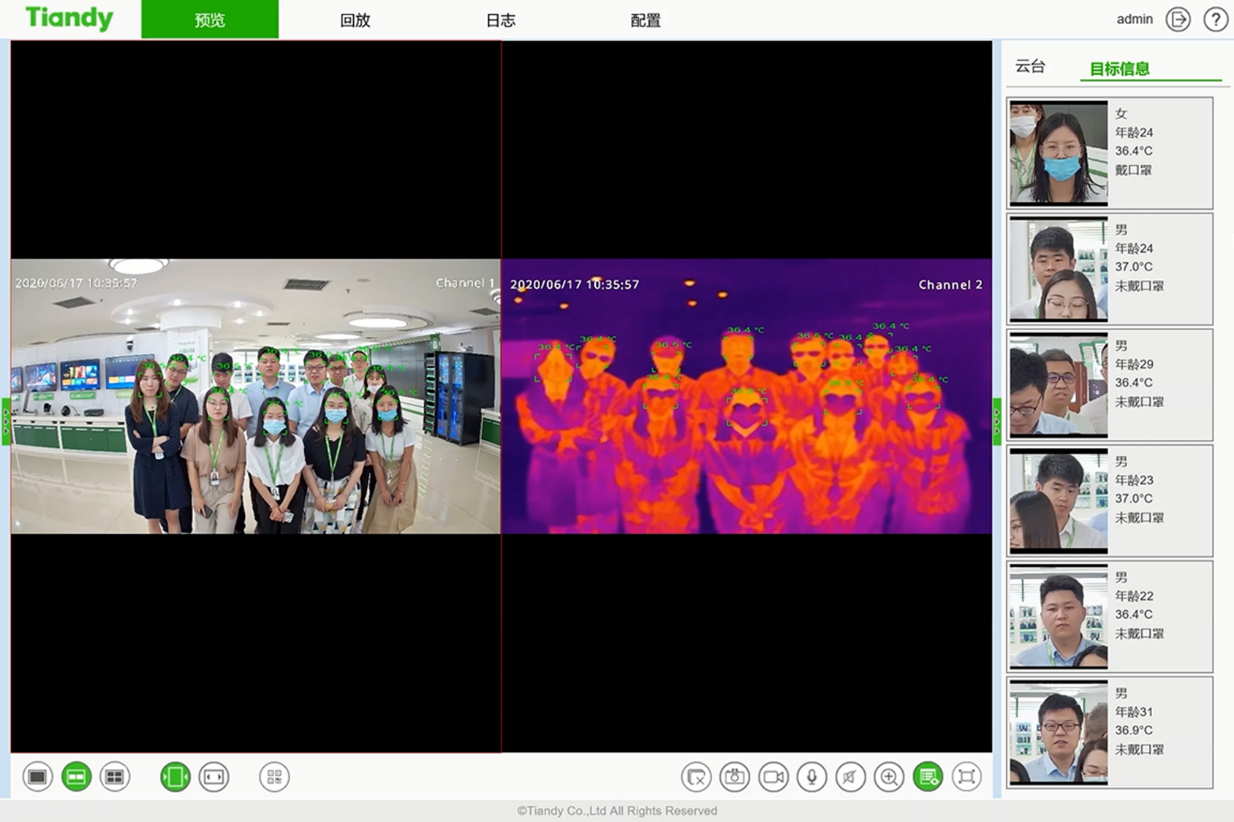Image resolution: width=1234 pixels, height=822 pixels.
Task: Click the logout icon next to admin
Action: 1178,20
